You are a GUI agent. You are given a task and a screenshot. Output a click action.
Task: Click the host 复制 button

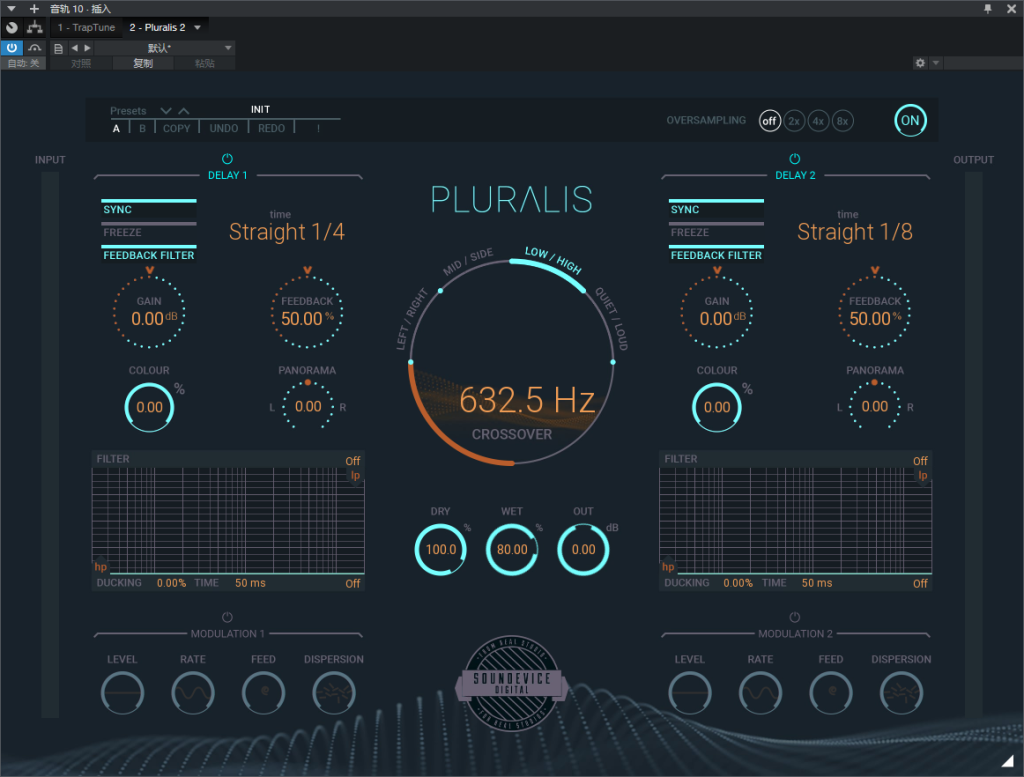(143, 63)
